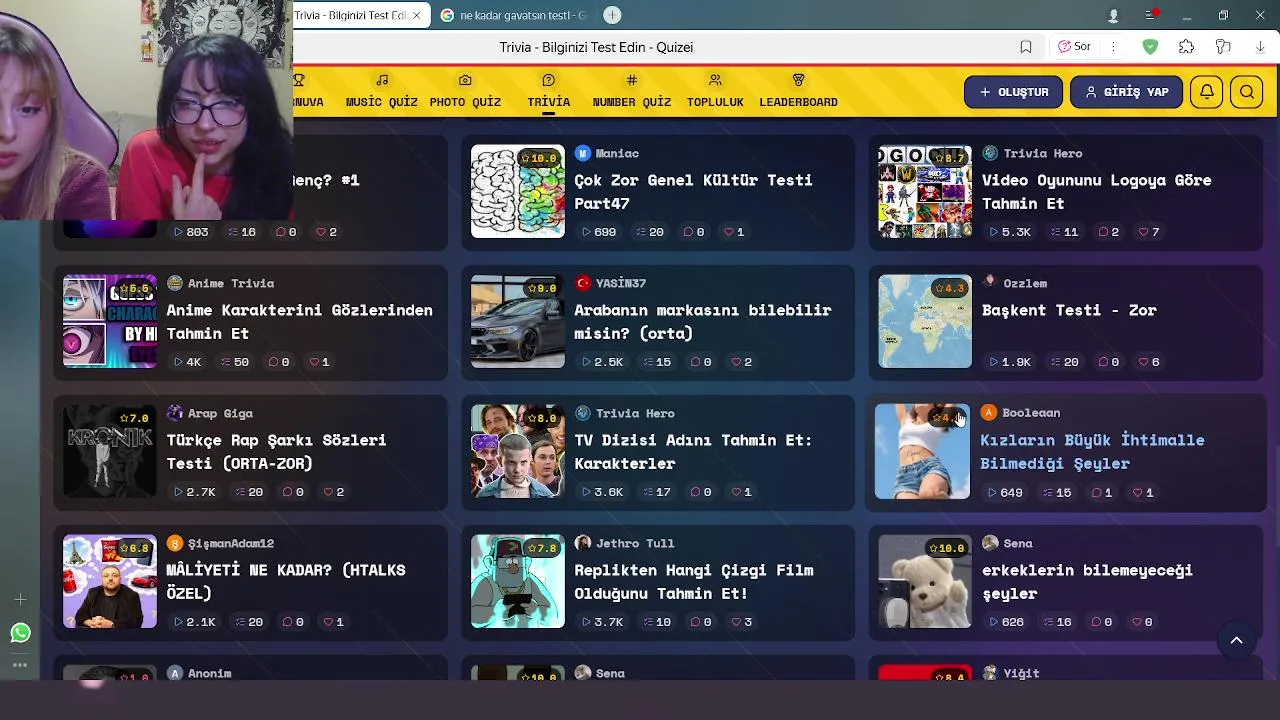Image resolution: width=1280 pixels, height=720 pixels.
Task: Click the cartoon character thumbnail of Replikten quiz
Action: (x=518, y=581)
